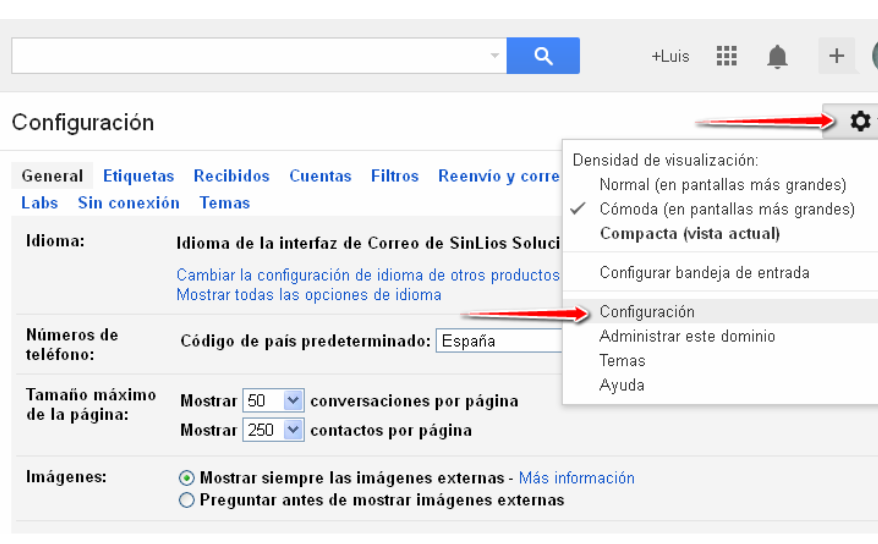Click the +Luis profile link
The height and width of the screenshot is (544, 878).
click(x=670, y=56)
